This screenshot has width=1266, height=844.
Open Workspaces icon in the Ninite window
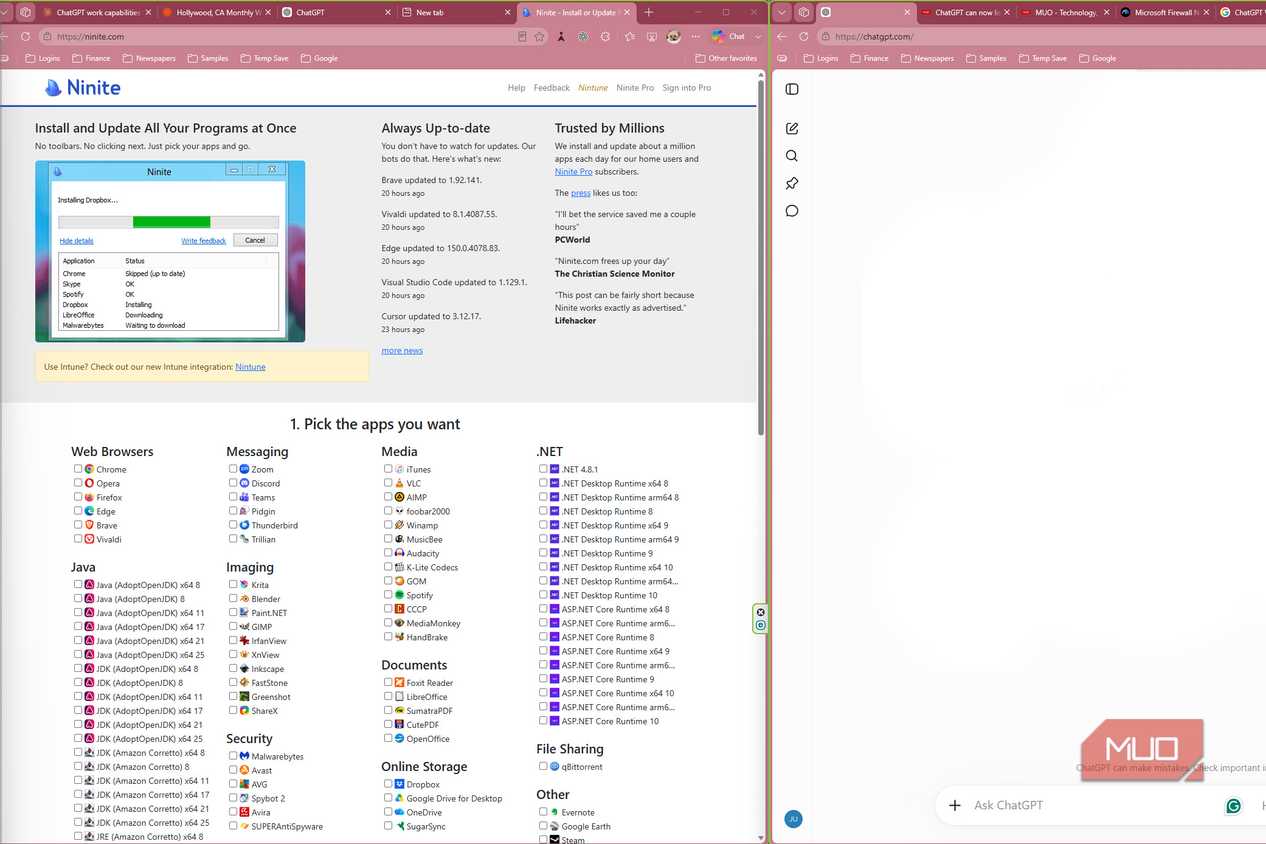25,12
